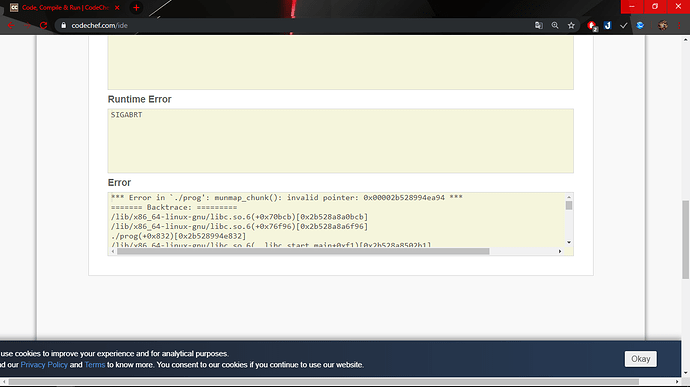Screen dimensions: 690x387
Task: Open the Chrome profile avatar
Action: coord(663,26)
